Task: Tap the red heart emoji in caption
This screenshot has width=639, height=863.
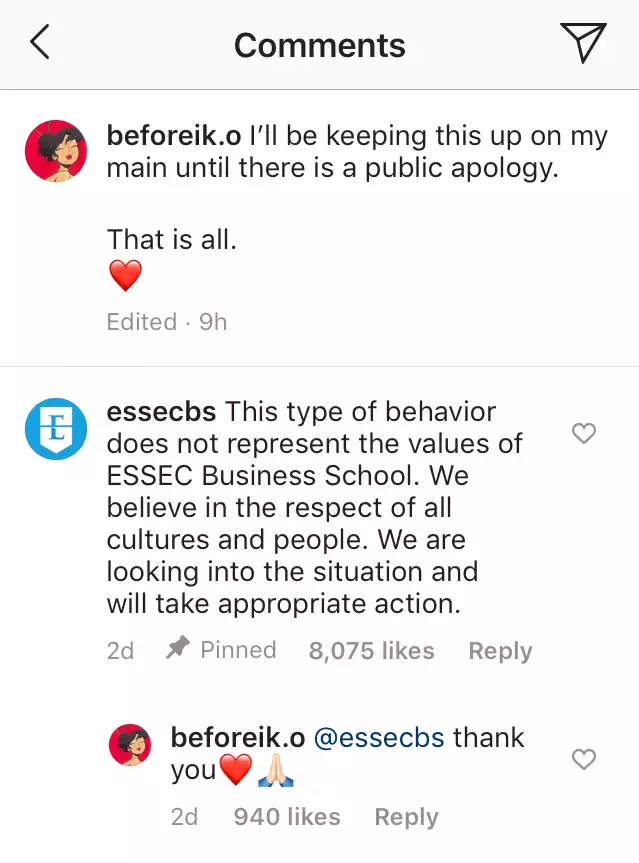Action: point(125,276)
